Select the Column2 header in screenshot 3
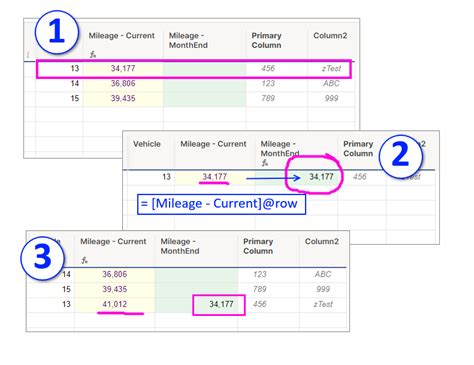Screen dimensions: 474x365 coord(322,242)
